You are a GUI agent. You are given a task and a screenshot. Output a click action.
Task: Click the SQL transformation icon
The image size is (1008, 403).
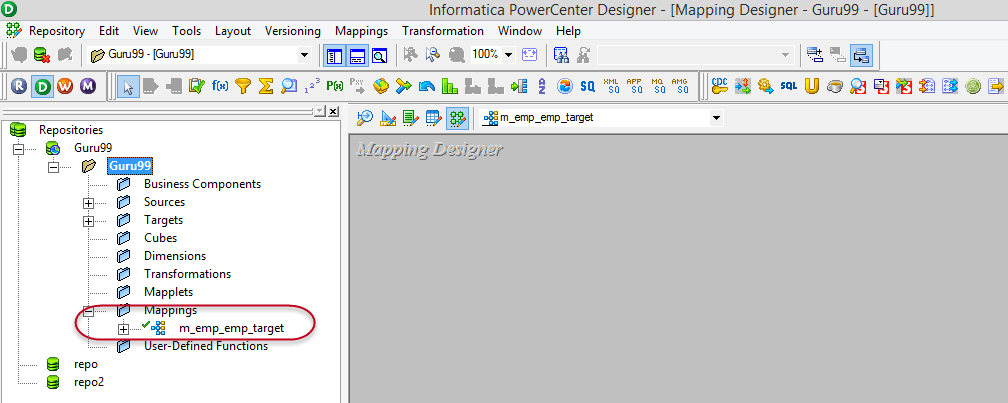click(789, 86)
